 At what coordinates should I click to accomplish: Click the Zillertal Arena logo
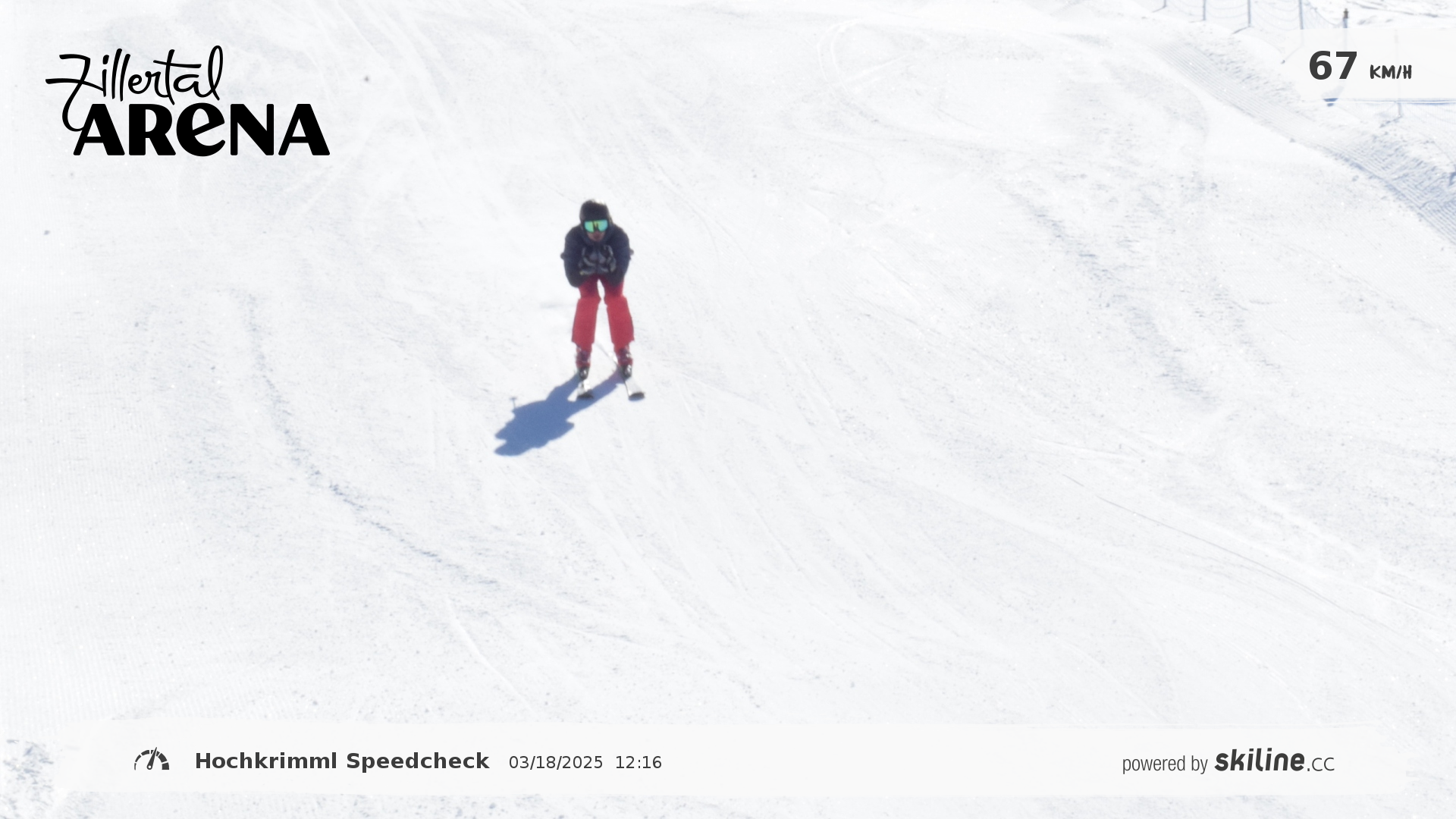(187, 101)
